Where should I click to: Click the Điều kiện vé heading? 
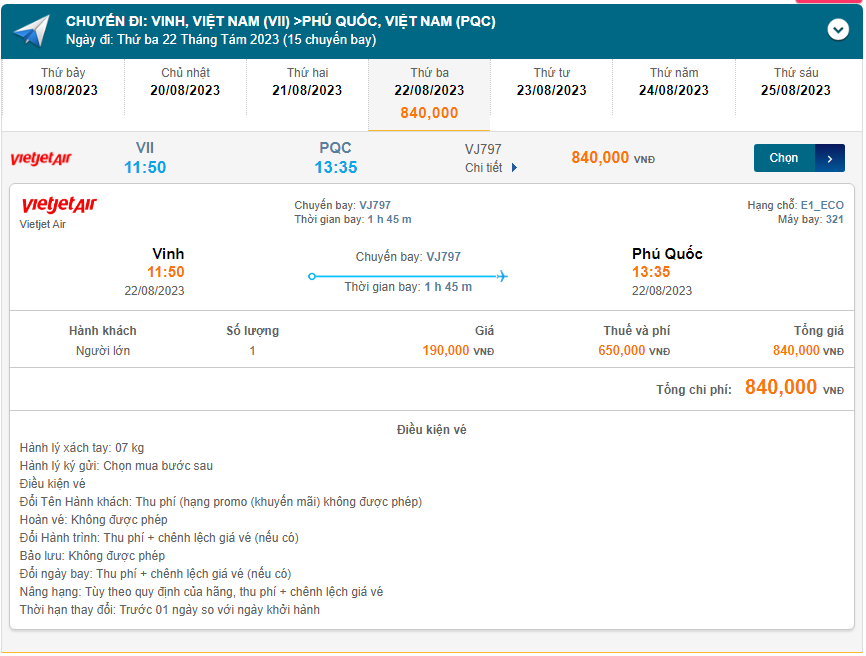[431, 430]
